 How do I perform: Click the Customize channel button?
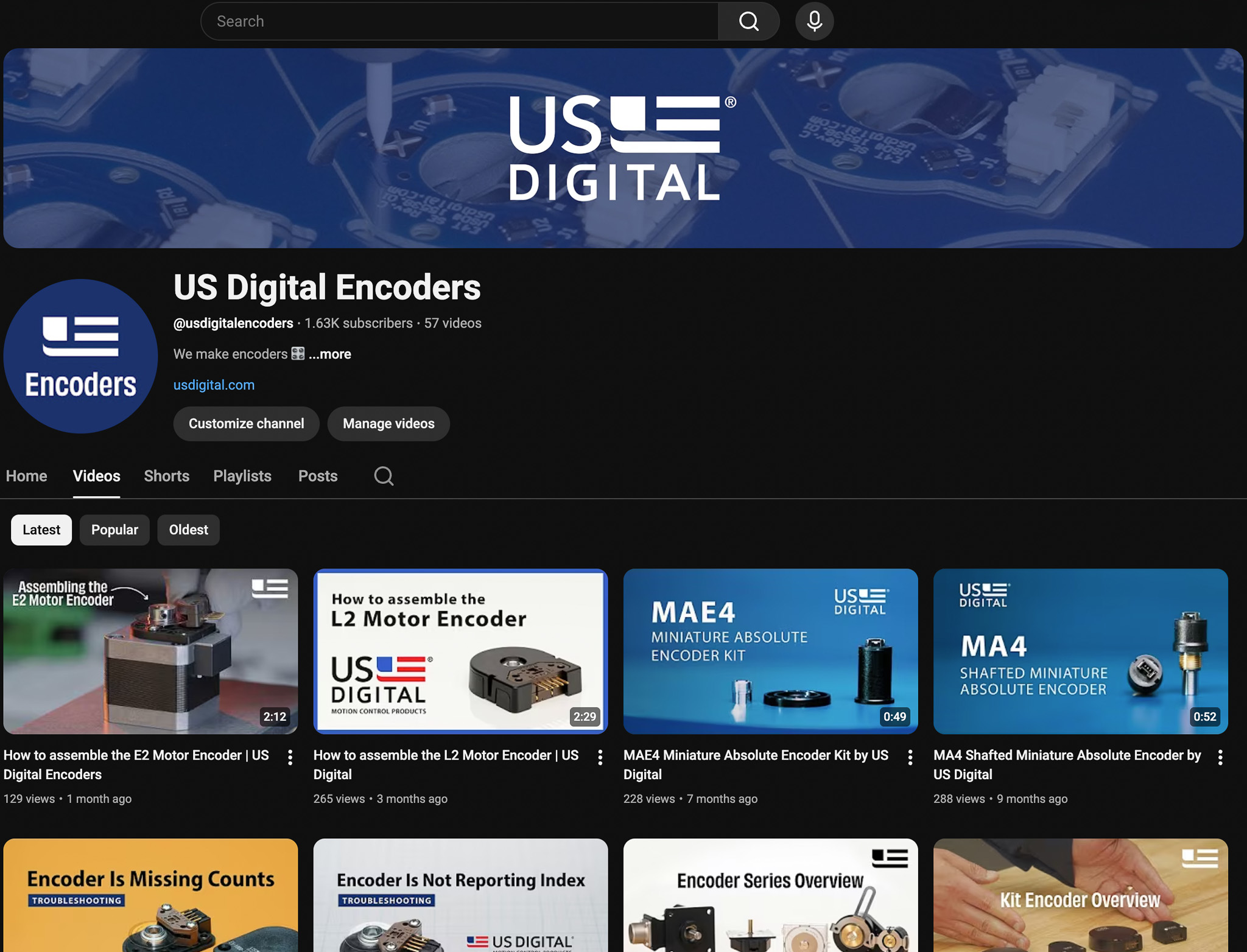(x=246, y=424)
